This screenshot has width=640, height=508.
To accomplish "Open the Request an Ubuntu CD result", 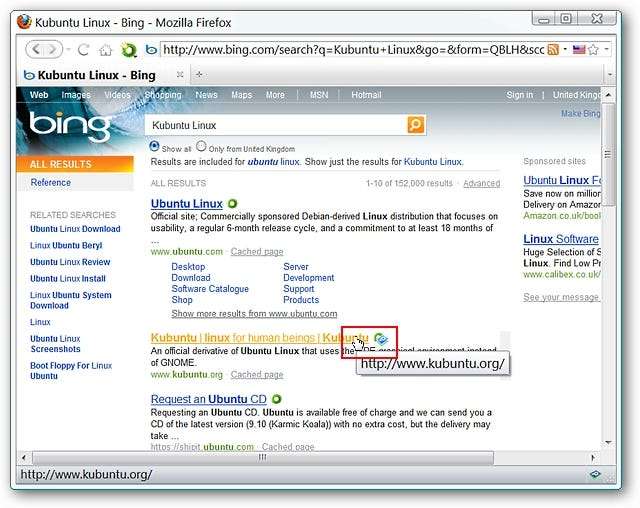I will click(209, 399).
